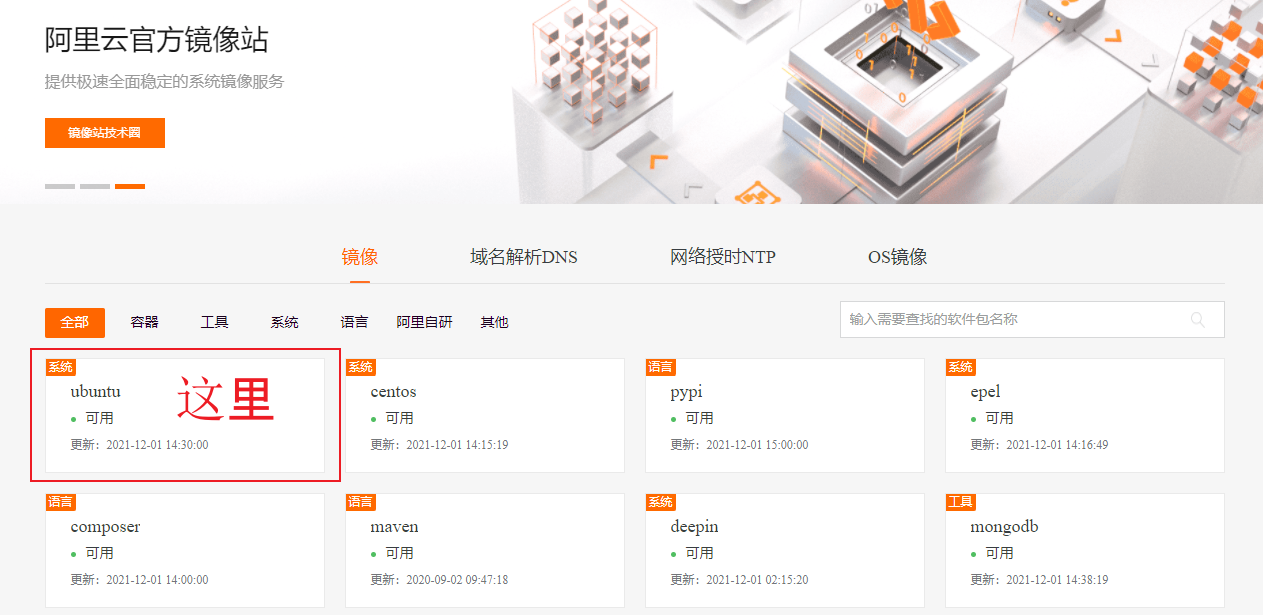Click the package search input field
Screen dimensions: 1263x615
pos(1000,319)
